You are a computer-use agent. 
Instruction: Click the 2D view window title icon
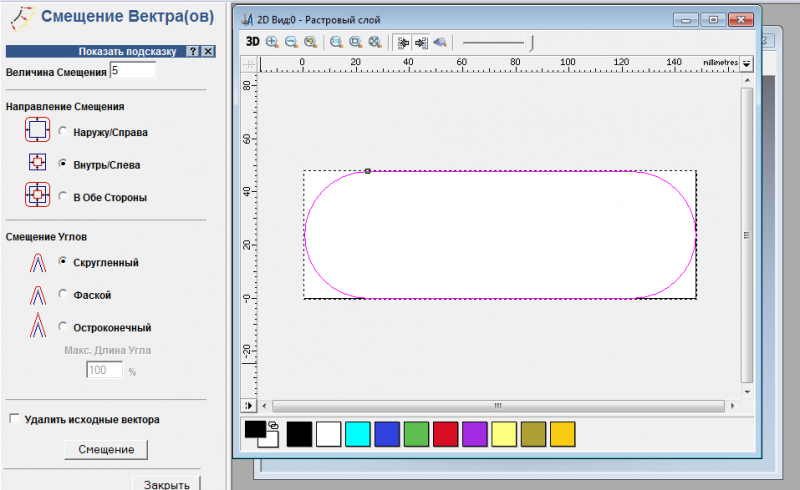click(247, 19)
